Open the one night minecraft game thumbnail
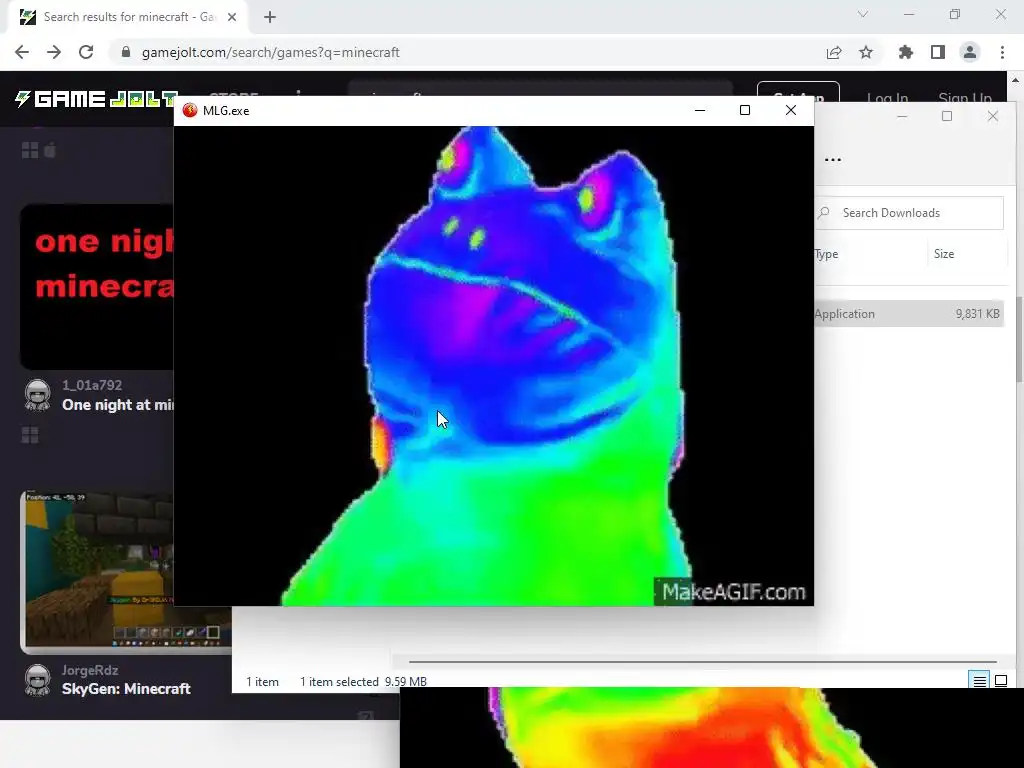1024x768 pixels. pyautogui.click(x=97, y=287)
